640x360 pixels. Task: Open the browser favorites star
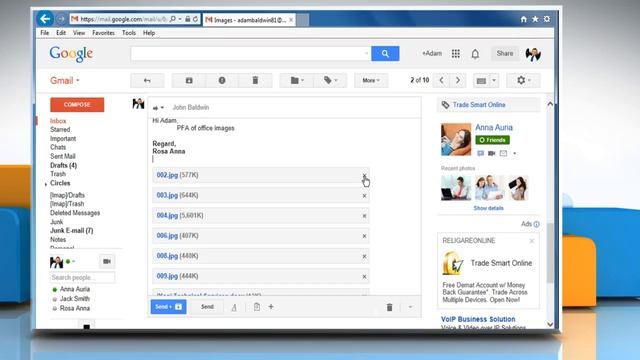pos(535,19)
